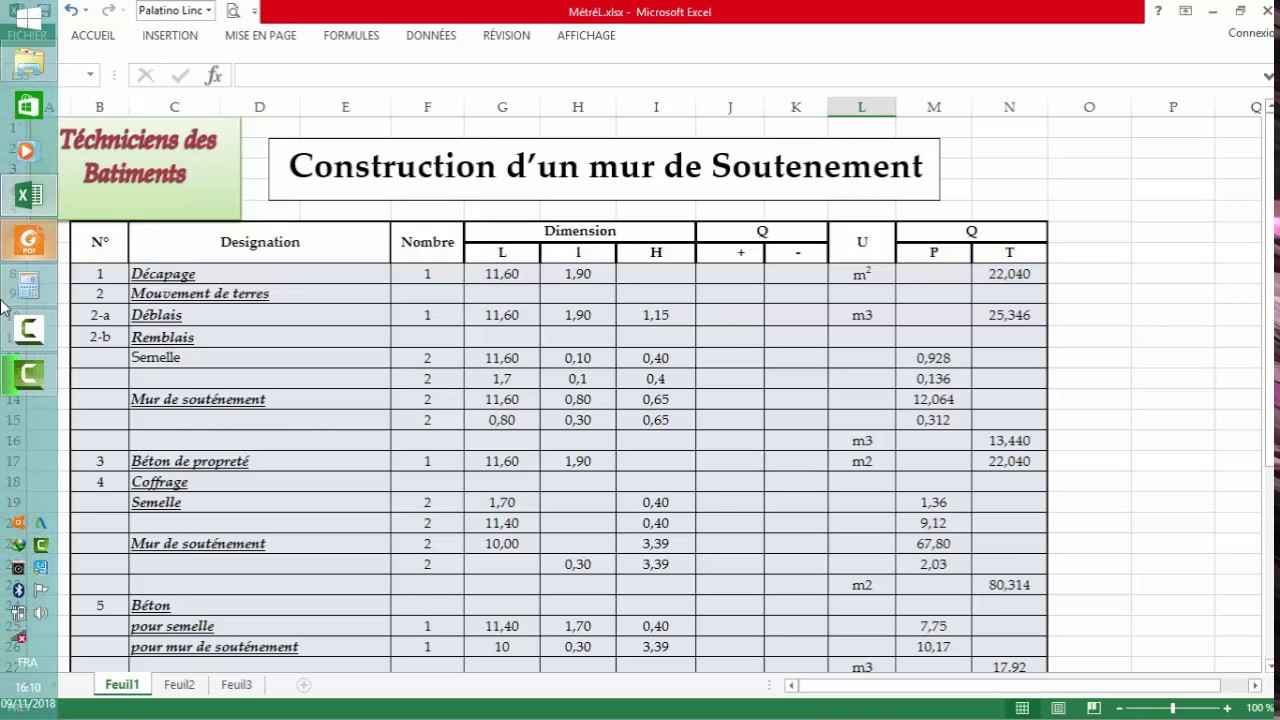Click the Décapage designation cell

pyautogui.click(x=260, y=274)
